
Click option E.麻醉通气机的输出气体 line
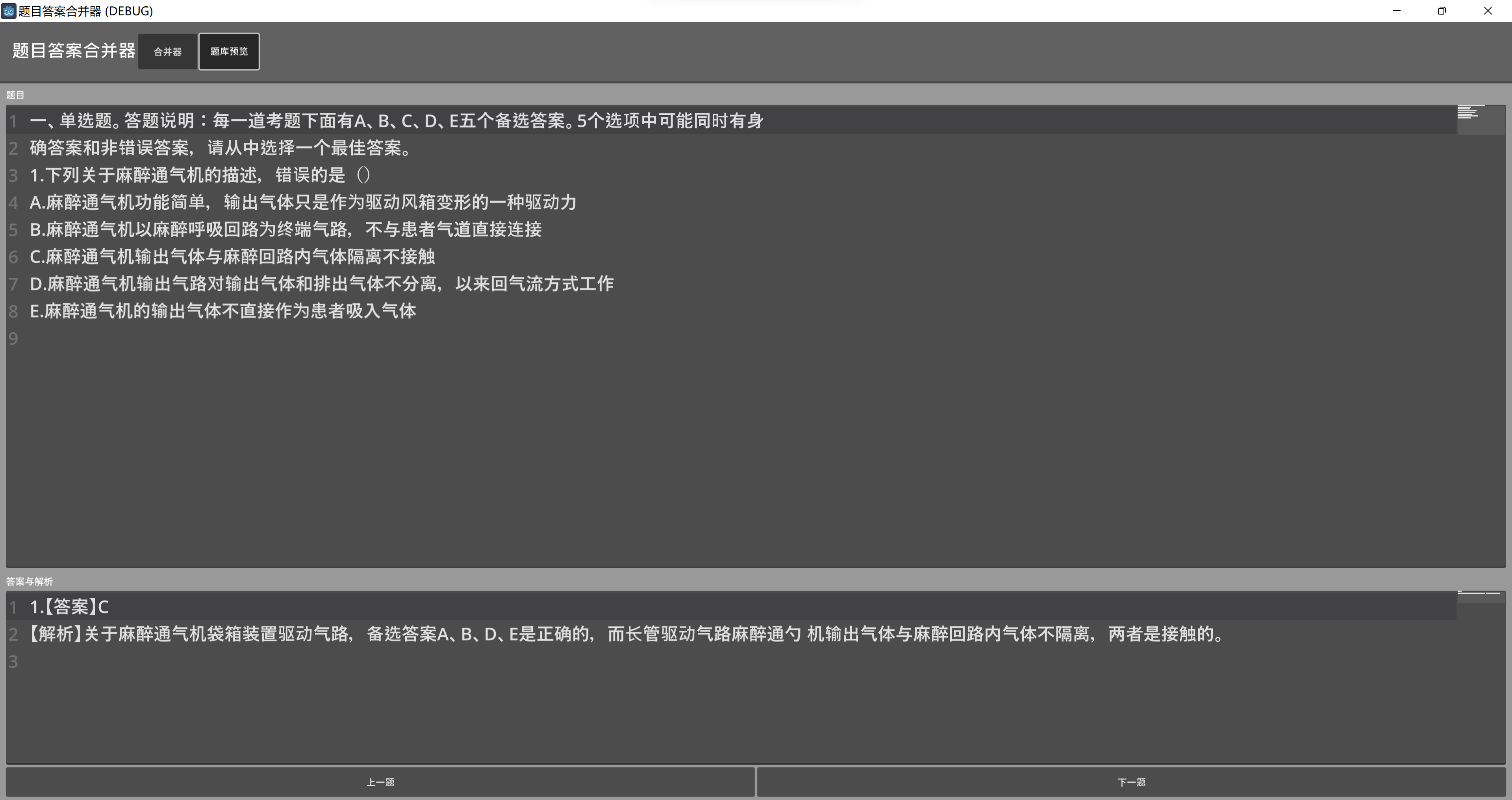(x=222, y=311)
